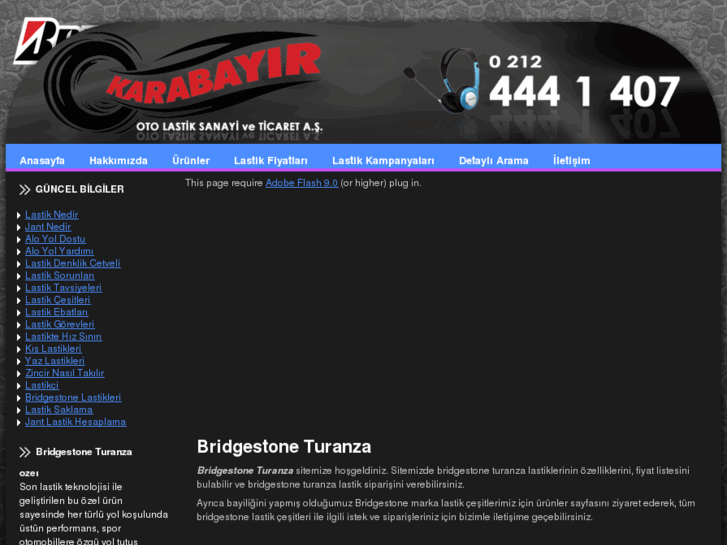Click the arrow bullet before Jant Lastik Hesaplama
This screenshot has width=727, height=545.
(19, 423)
